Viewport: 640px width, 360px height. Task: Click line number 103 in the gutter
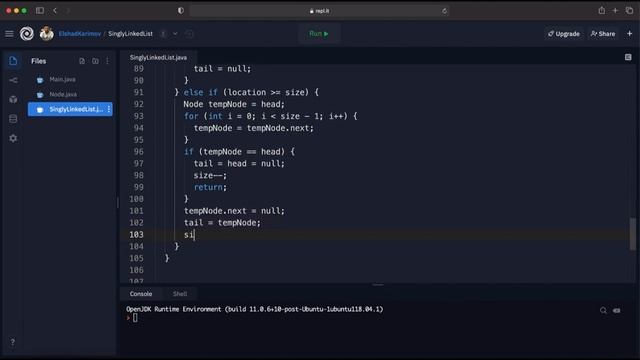pyautogui.click(x=136, y=235)
